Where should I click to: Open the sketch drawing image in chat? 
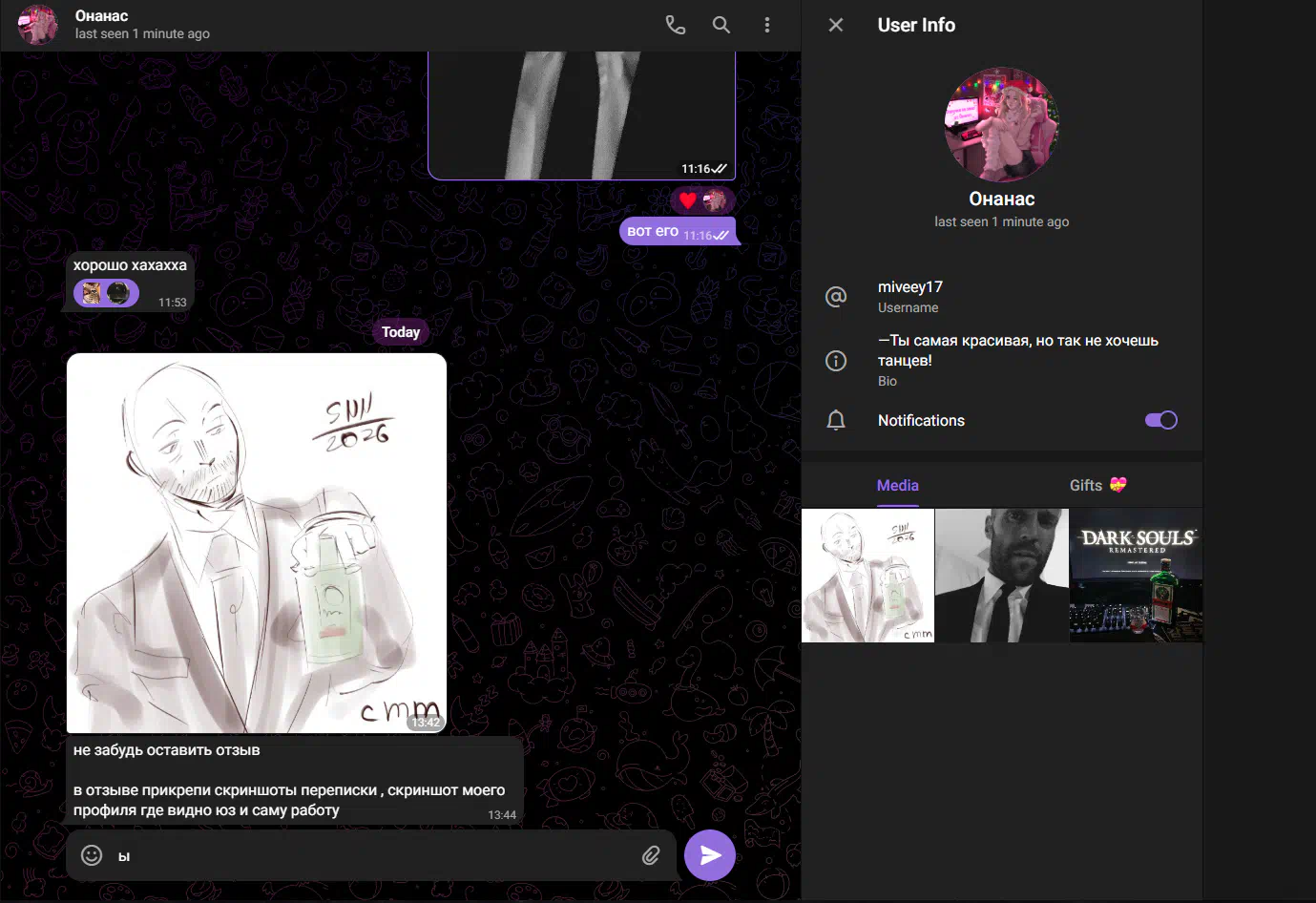click(x=257, y=542)
